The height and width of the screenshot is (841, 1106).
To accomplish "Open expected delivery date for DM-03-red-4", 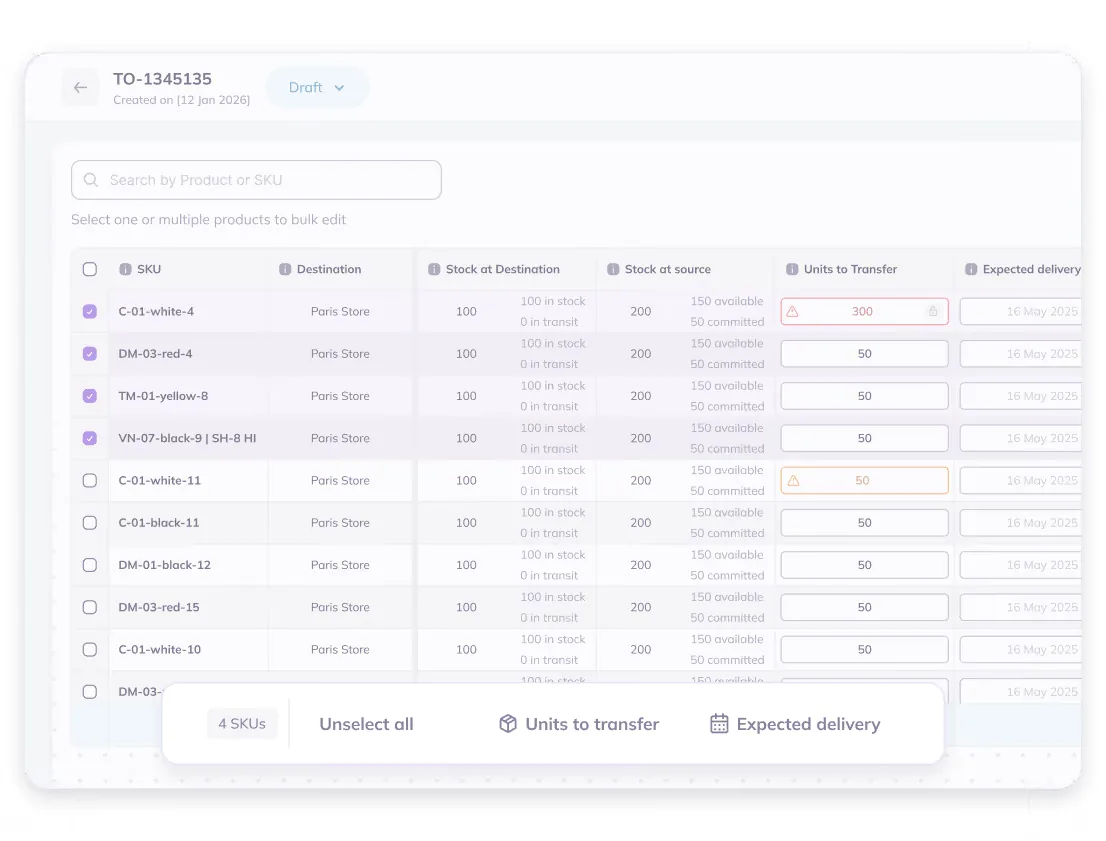I will coord(1021,353).
